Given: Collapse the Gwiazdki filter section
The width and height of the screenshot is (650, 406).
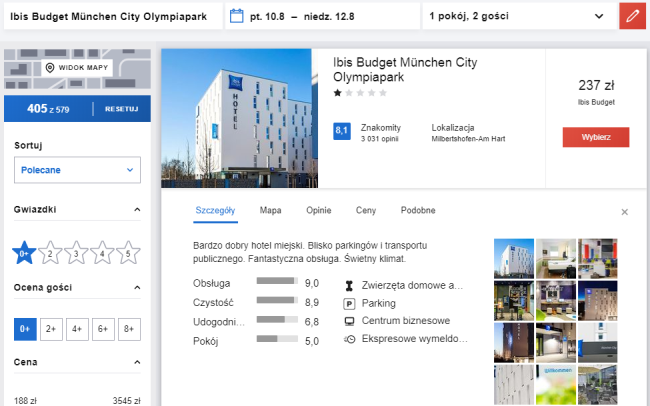Looking at the screenshot, I should pyautogui.click(x=137, y=210).
